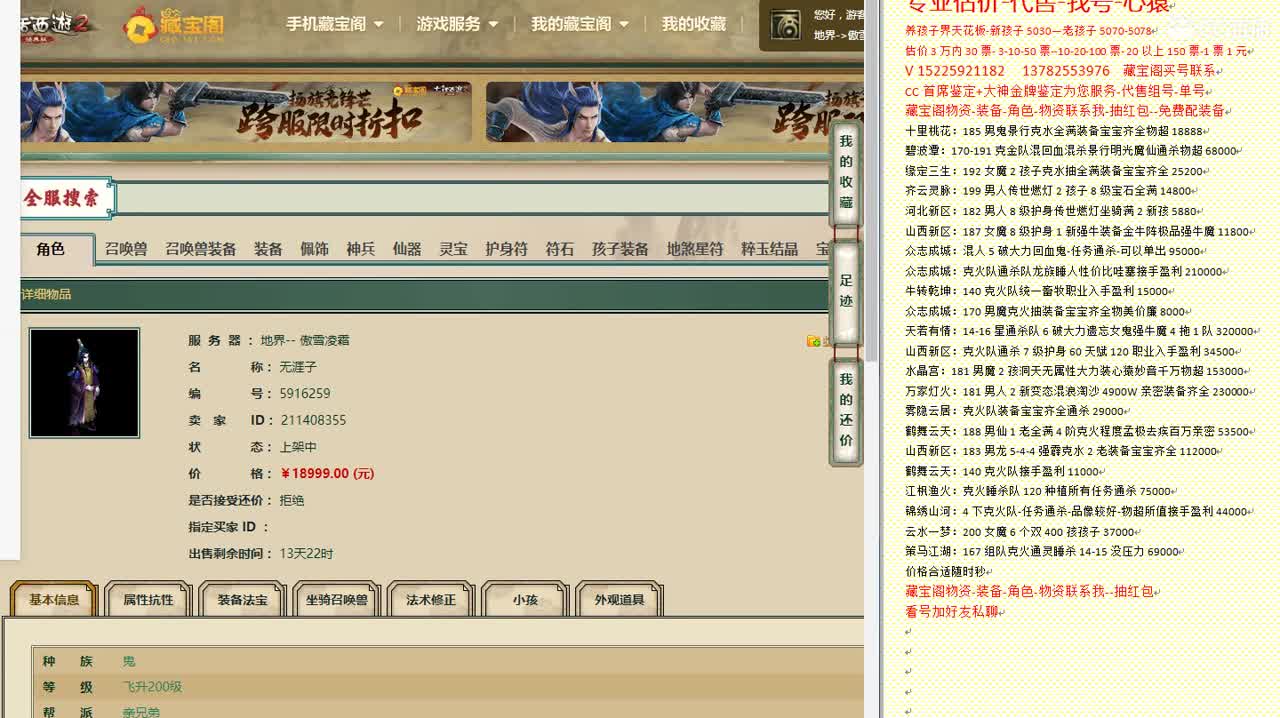Open the 我的藏宝阁 dropdown
1280x718 pixels.
click(x=580, y=24)
